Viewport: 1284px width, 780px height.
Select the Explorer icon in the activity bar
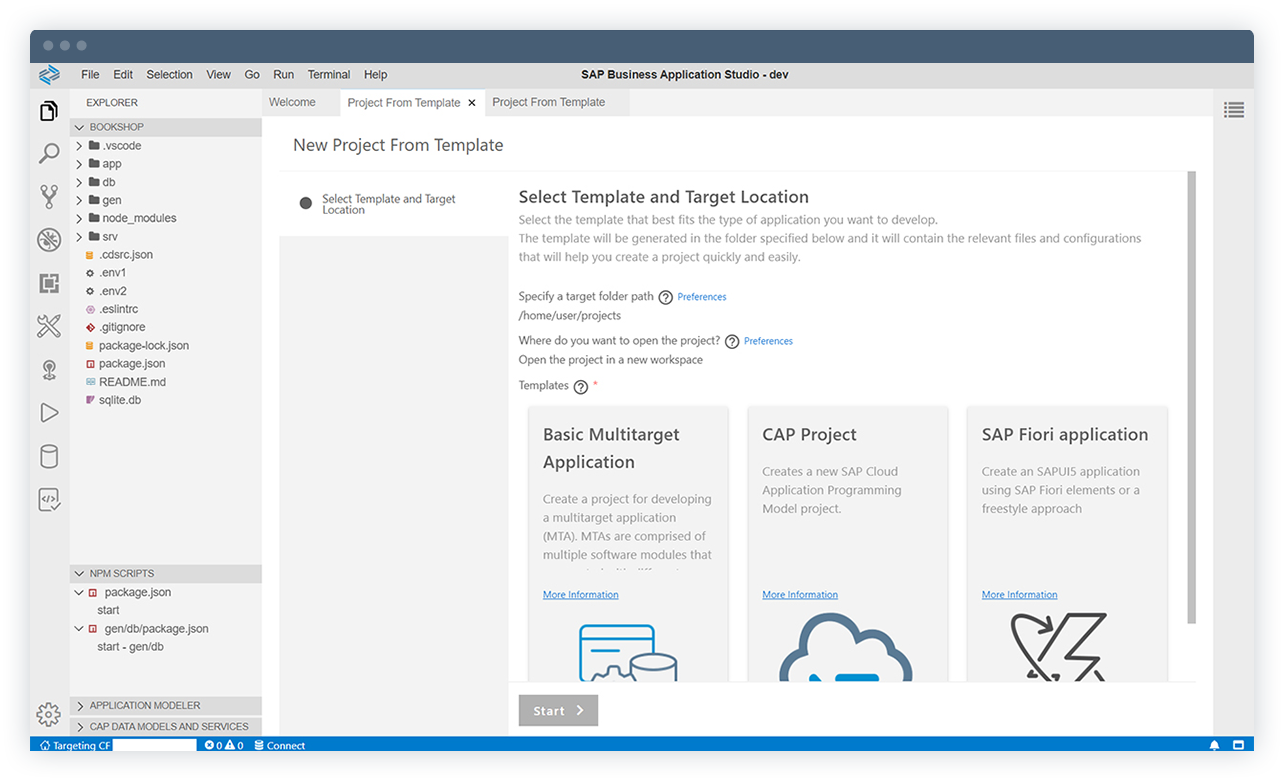pyautogui.click(x=48, y=111)
